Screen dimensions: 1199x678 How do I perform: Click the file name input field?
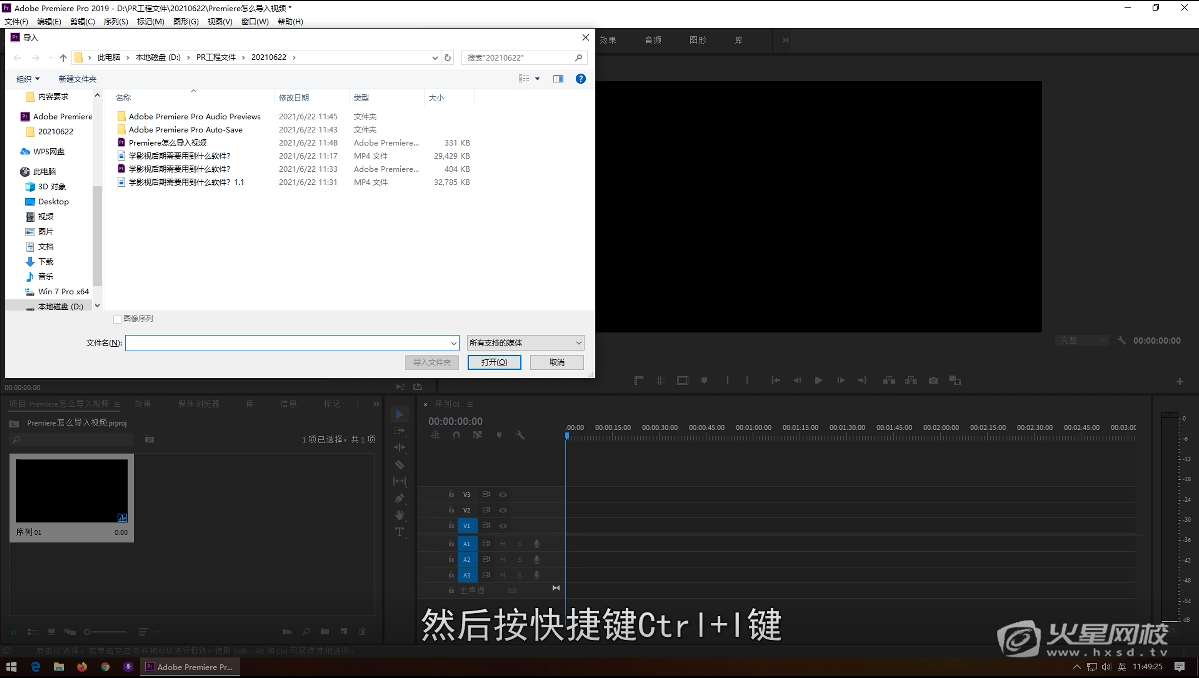288,343
